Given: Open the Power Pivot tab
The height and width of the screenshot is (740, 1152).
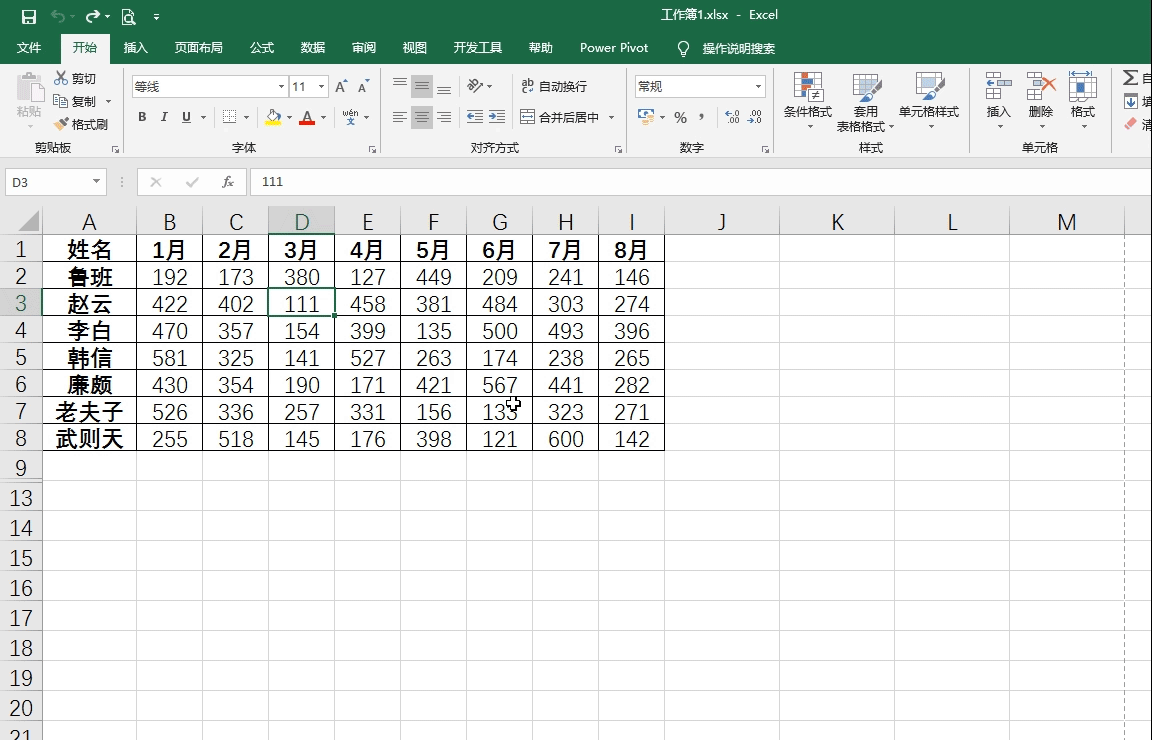Looking at the screenshot, I should click(x=614, y=48).
